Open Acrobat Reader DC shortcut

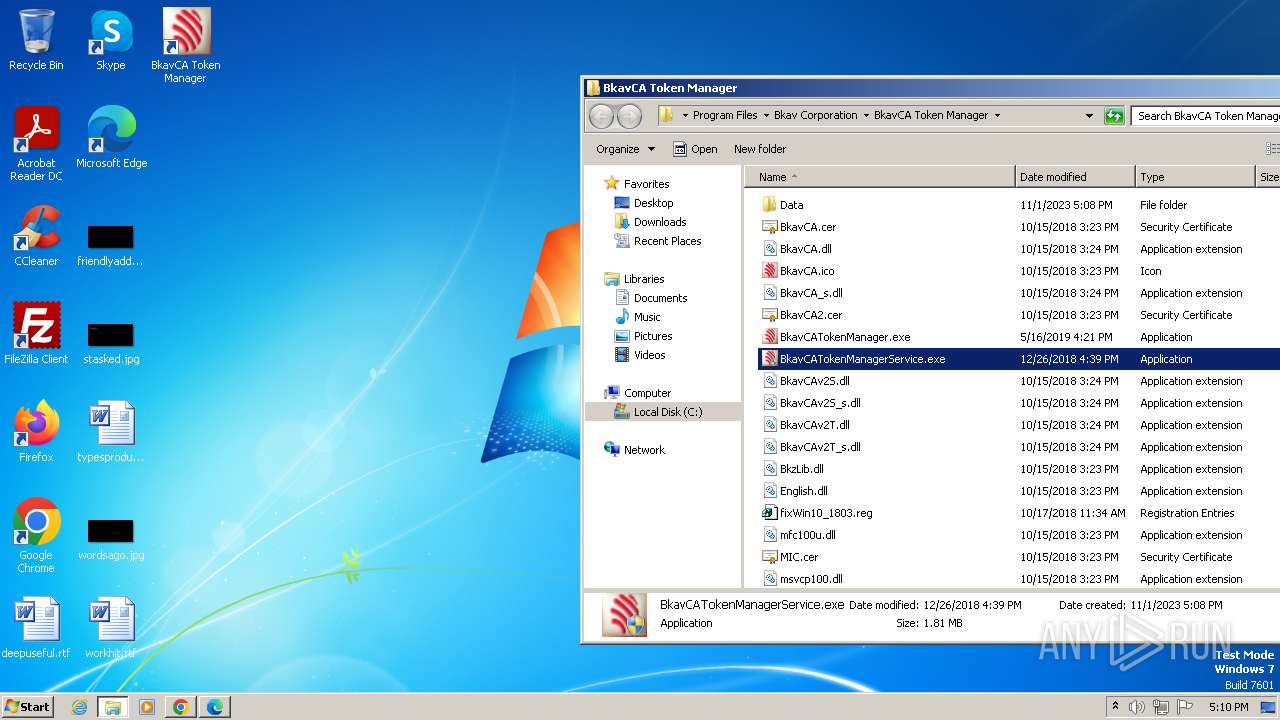36,144
